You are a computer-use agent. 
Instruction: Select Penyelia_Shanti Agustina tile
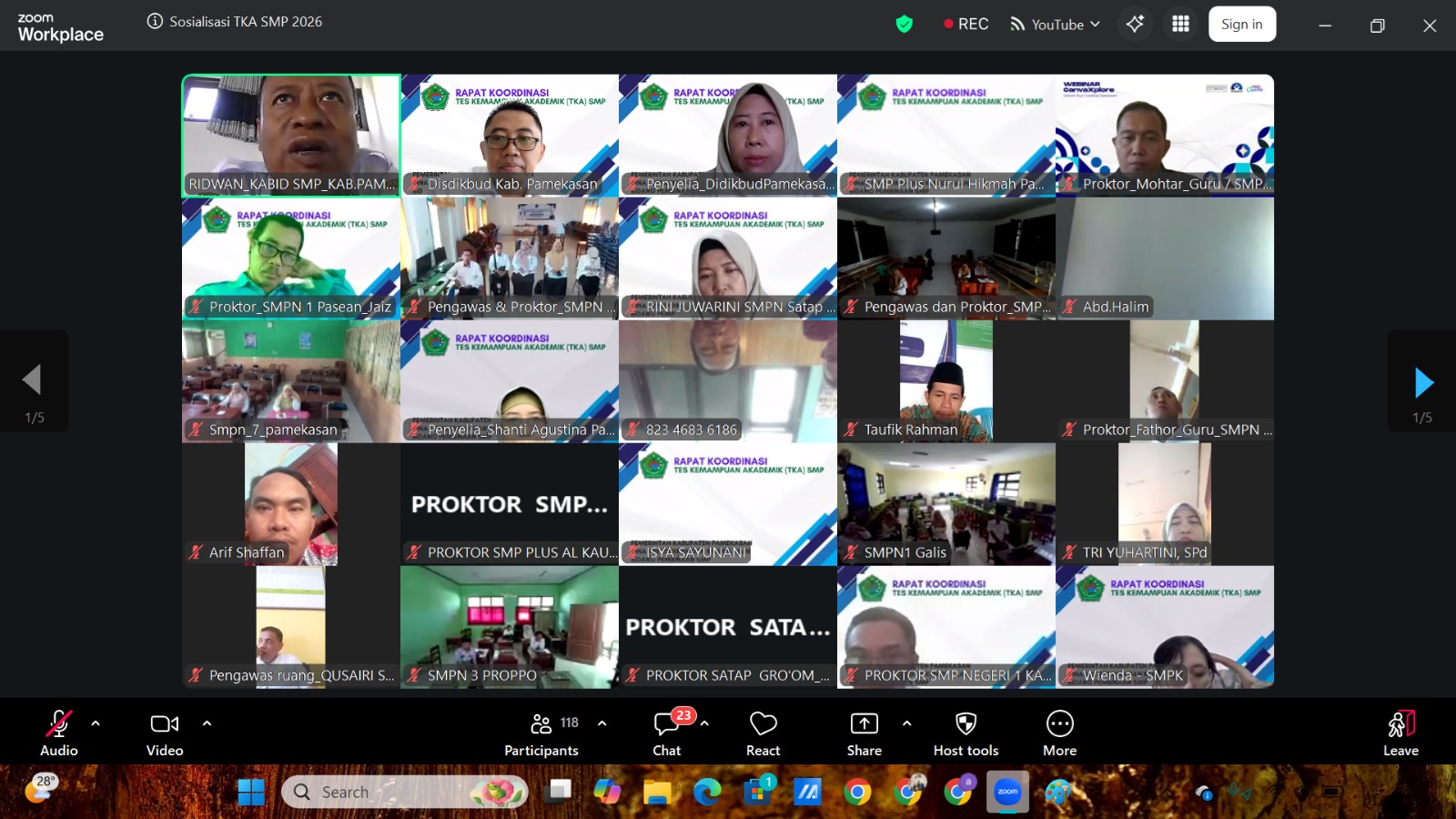click(510, 381)
